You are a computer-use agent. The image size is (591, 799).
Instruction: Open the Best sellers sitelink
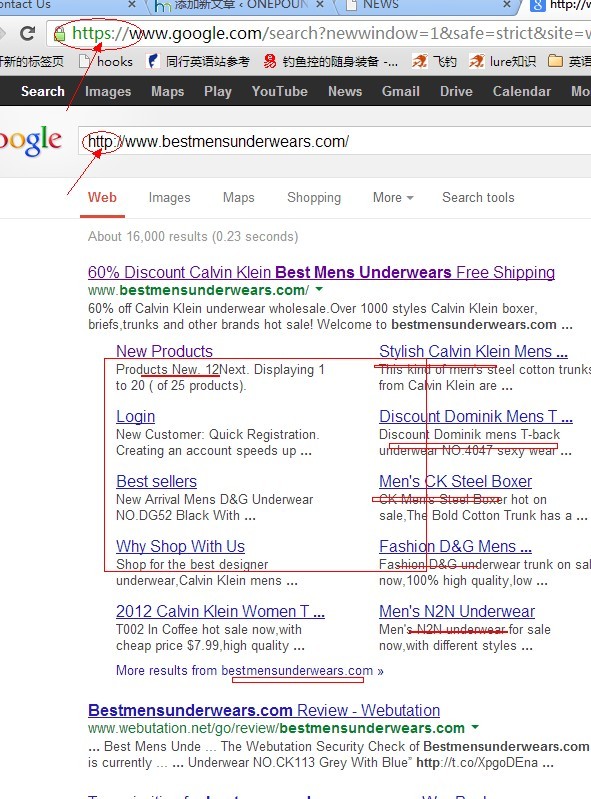click(x=156, y=482)
